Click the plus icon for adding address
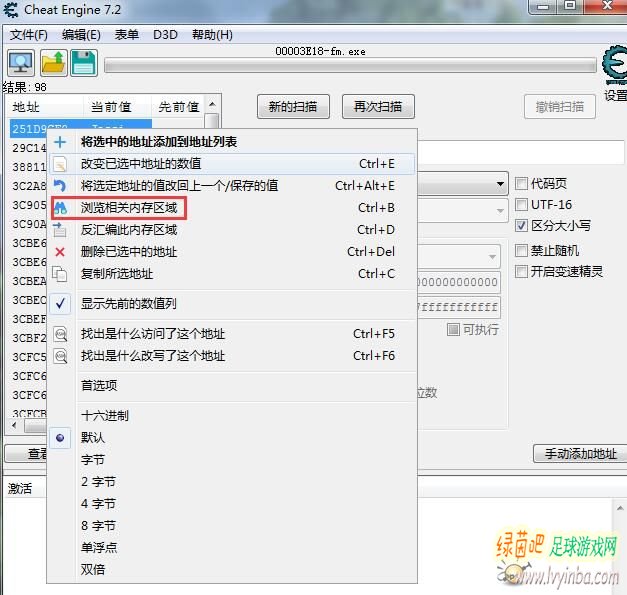Screen dimensions: 627x595 (60, 142)
